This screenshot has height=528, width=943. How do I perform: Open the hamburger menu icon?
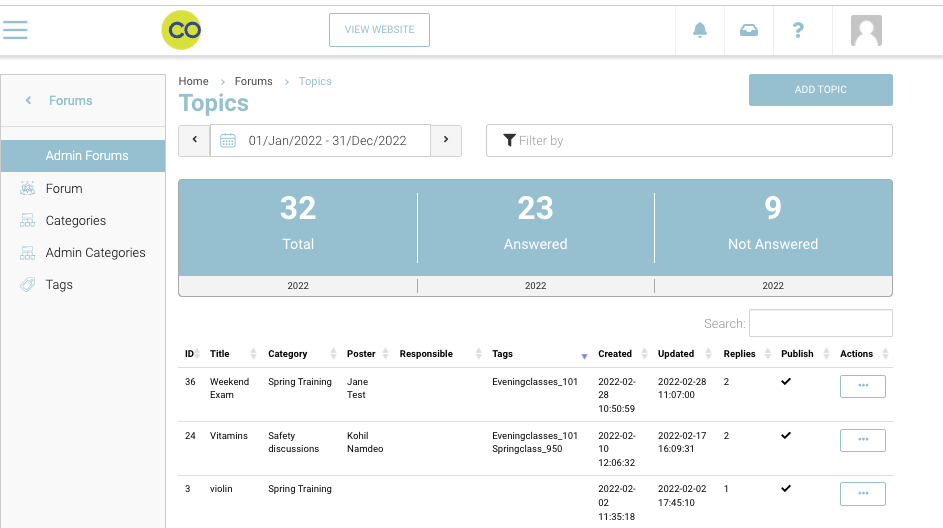15,29
